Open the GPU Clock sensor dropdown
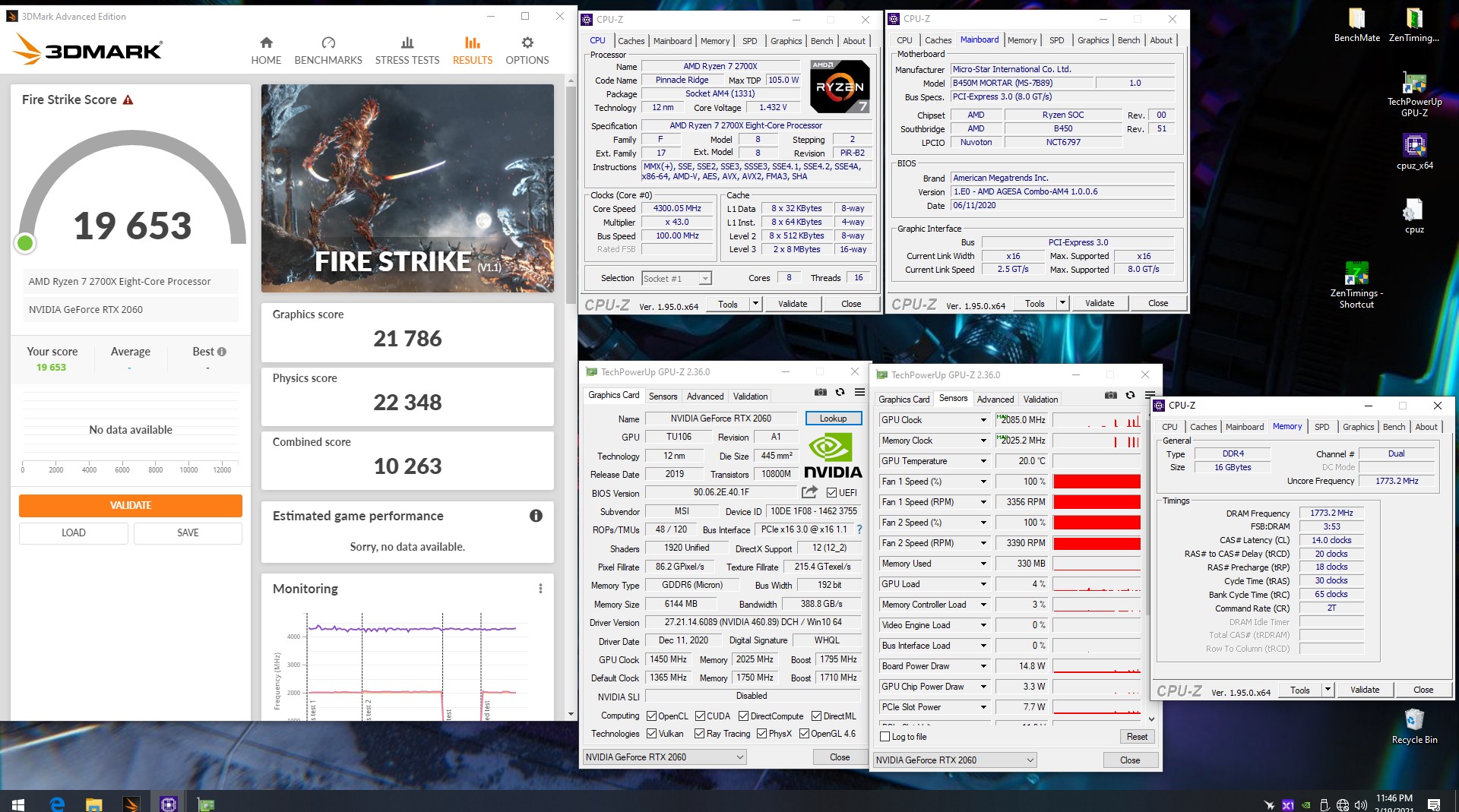 (x=983, y=420)
